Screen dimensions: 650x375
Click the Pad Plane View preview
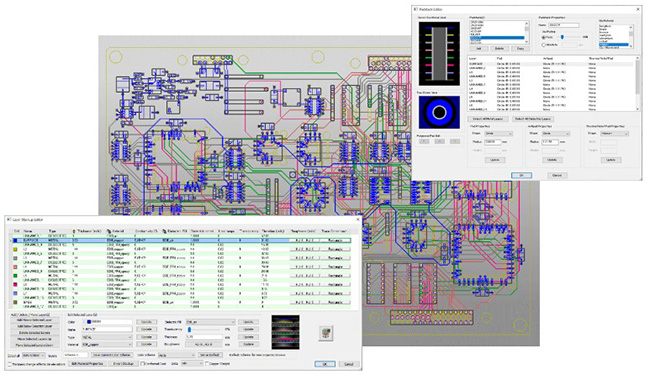coord(439,112)
